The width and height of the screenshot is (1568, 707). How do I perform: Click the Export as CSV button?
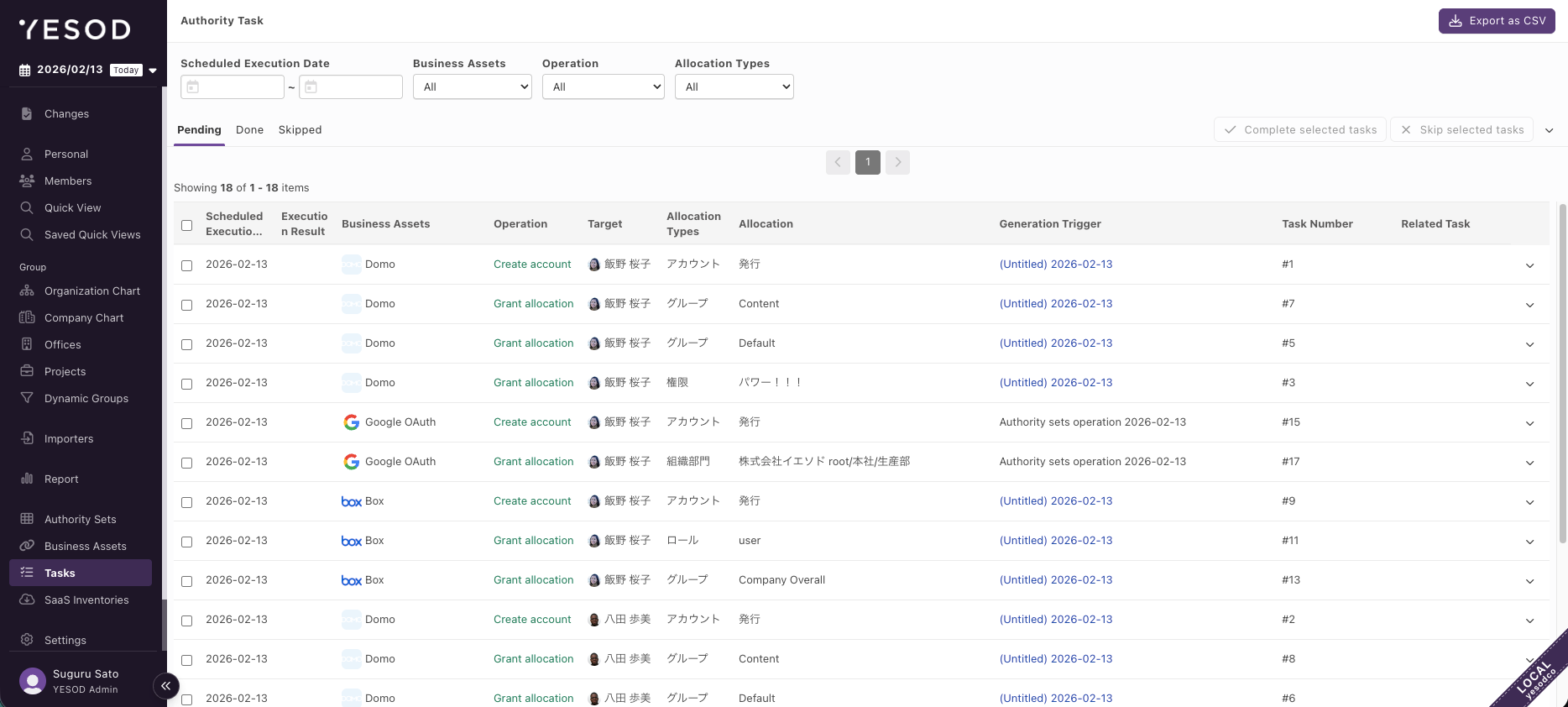[1497, 21]
